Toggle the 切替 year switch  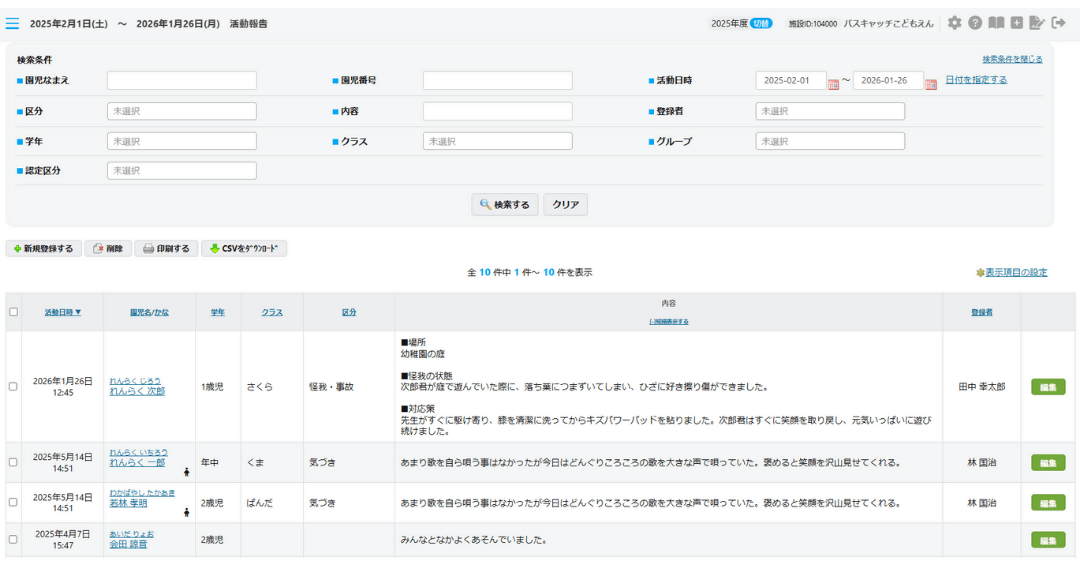(x=761, y=23)
